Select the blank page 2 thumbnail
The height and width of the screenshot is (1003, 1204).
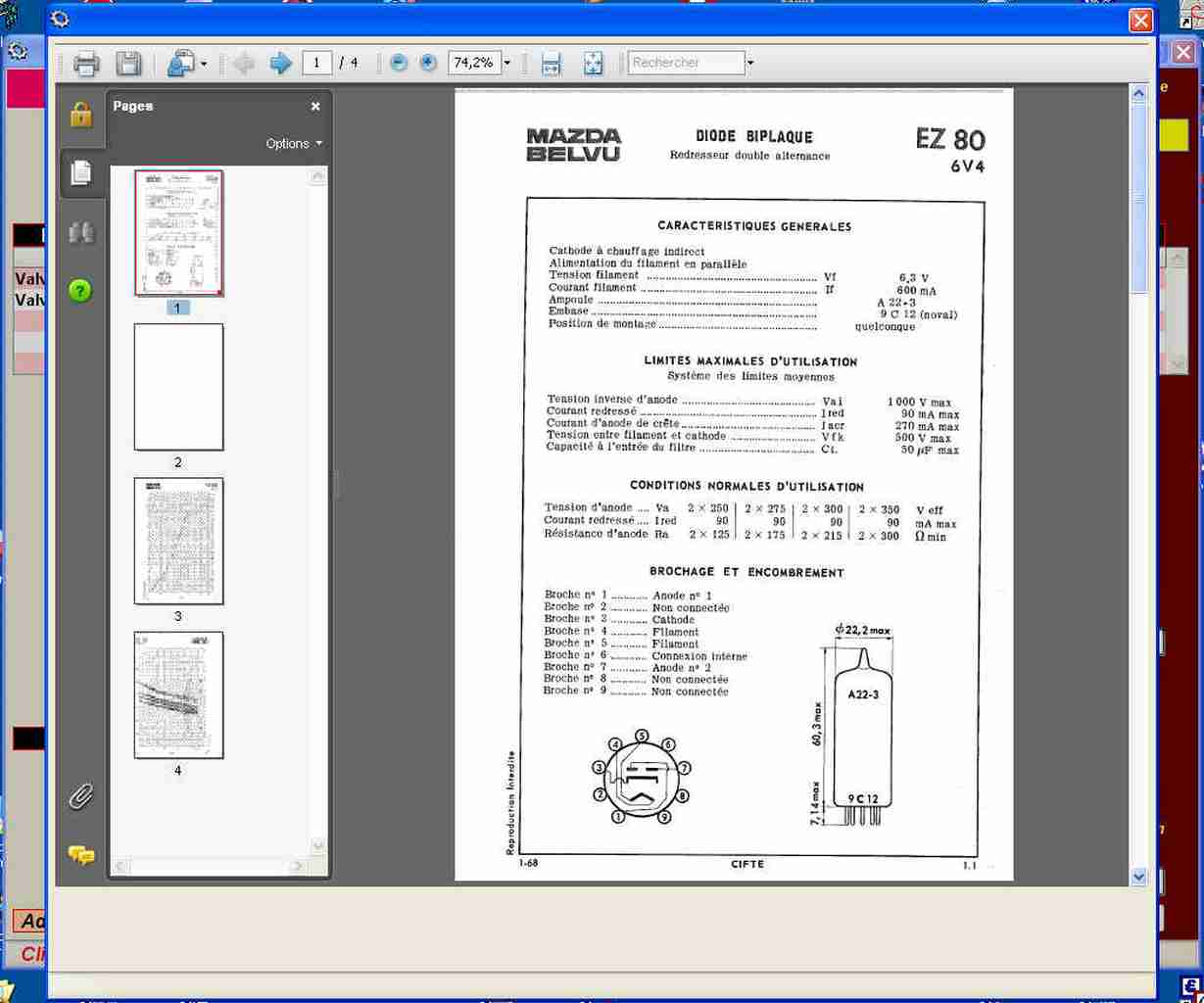[x=178, y=387]
